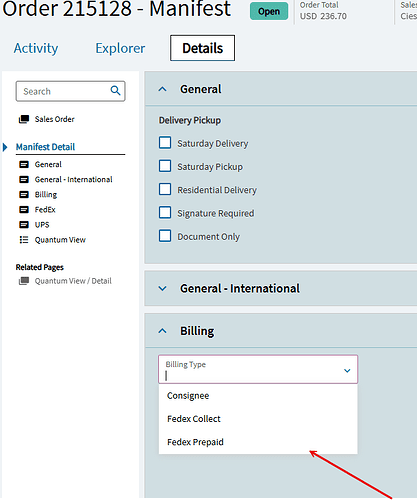Viewport: 417px width, 500px height.
Task: Click the General - International sidebar icon
Action: (24, 179)
